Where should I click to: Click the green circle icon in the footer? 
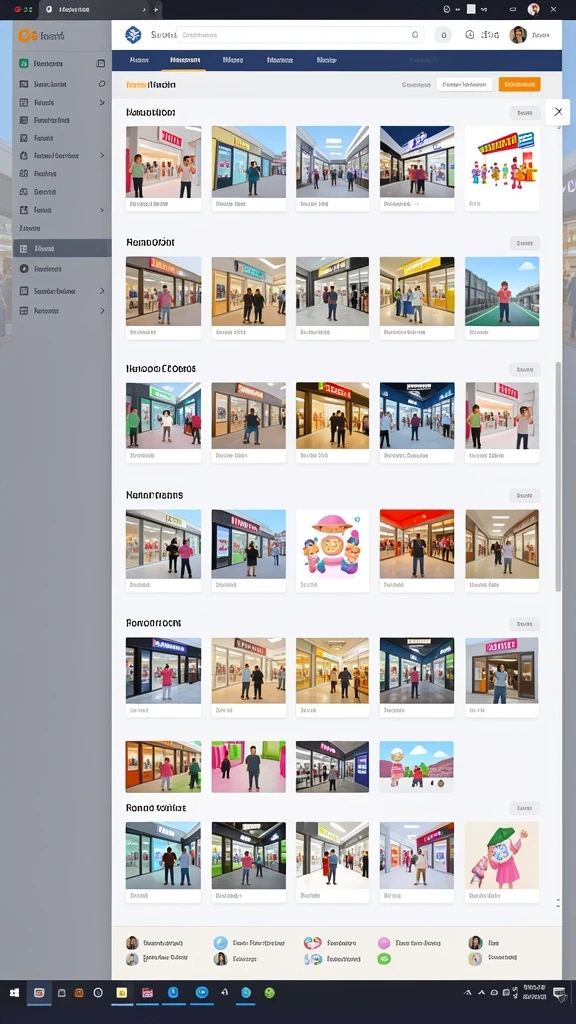click(384, 959)
